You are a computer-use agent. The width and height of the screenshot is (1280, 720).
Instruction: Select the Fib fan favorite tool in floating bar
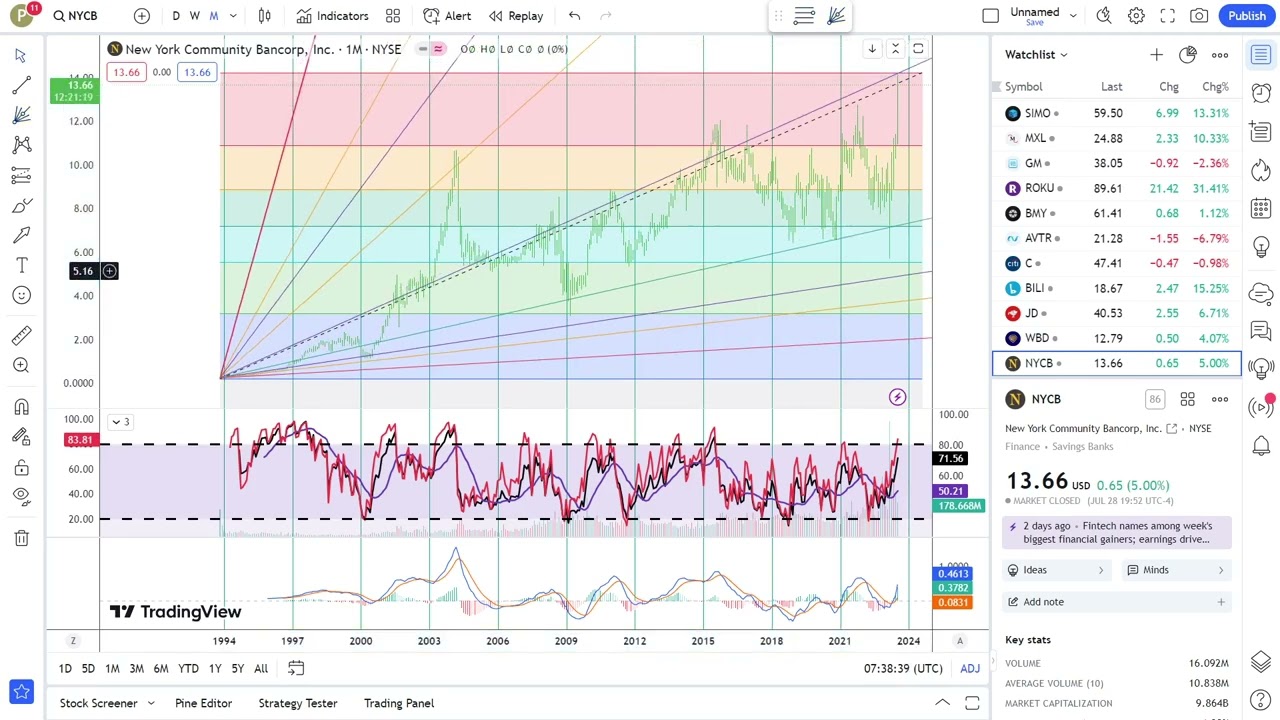837,16
